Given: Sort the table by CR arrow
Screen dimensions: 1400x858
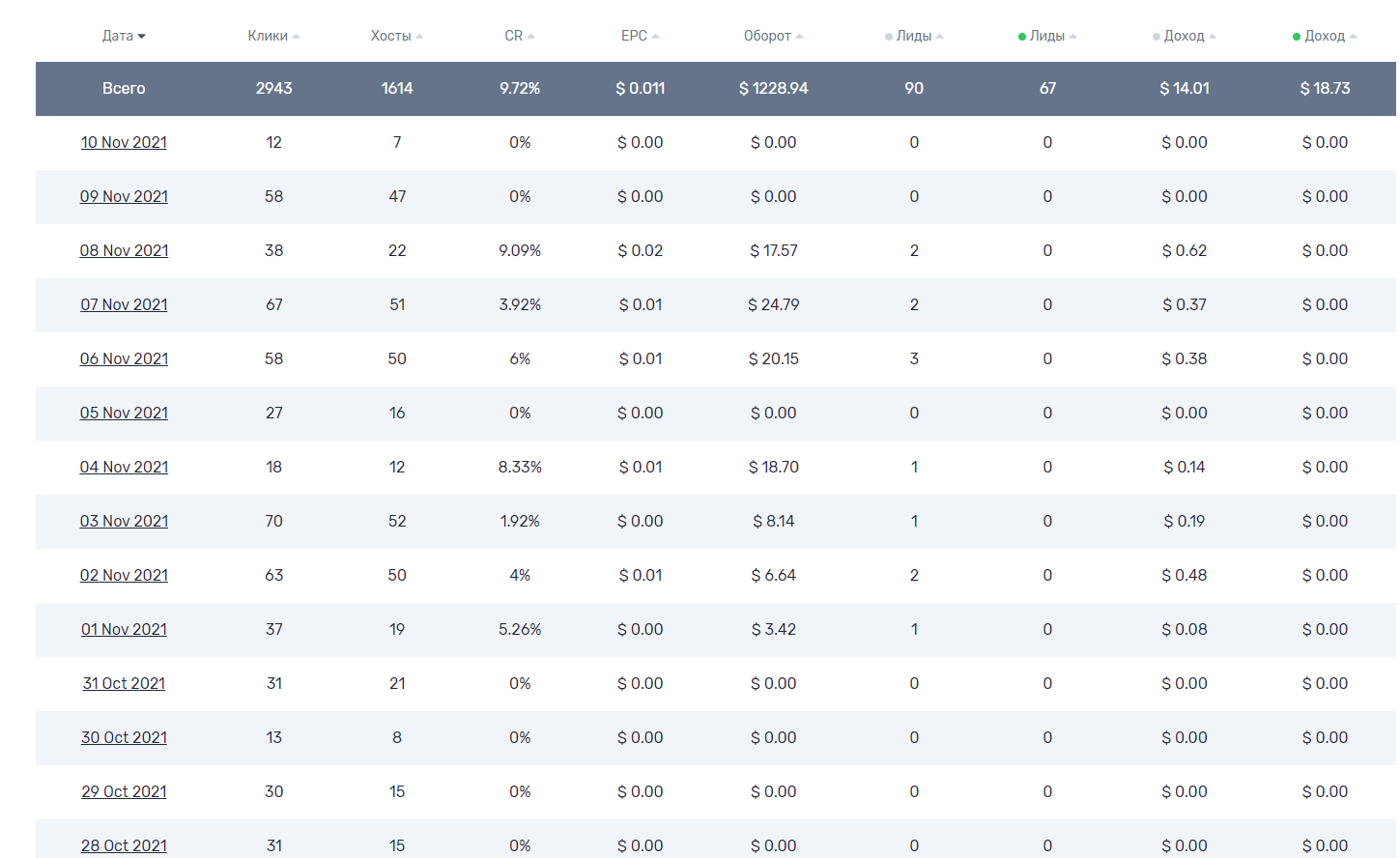Looking at the screenshot, I should coord(531,37).
